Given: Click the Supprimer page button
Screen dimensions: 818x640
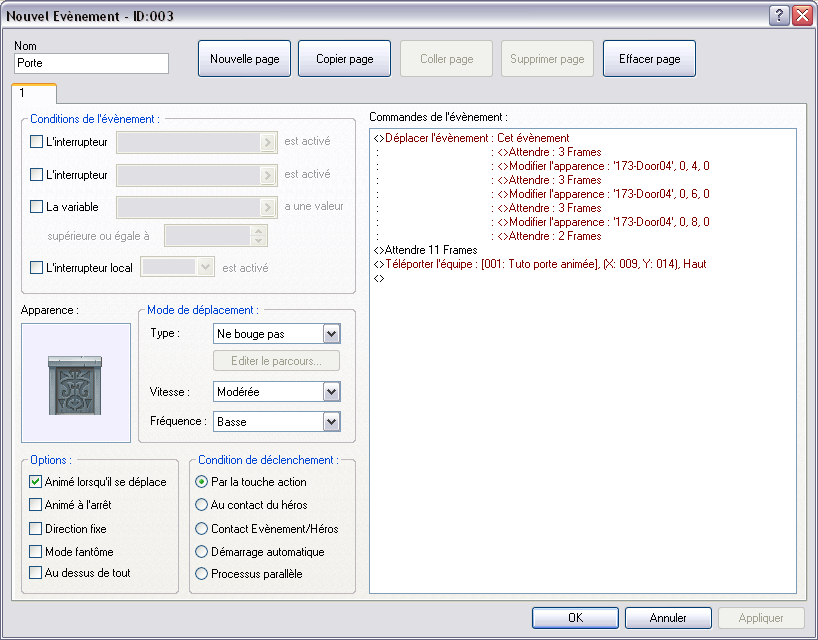Looking at the screenshot, I should tap(547, 58).
